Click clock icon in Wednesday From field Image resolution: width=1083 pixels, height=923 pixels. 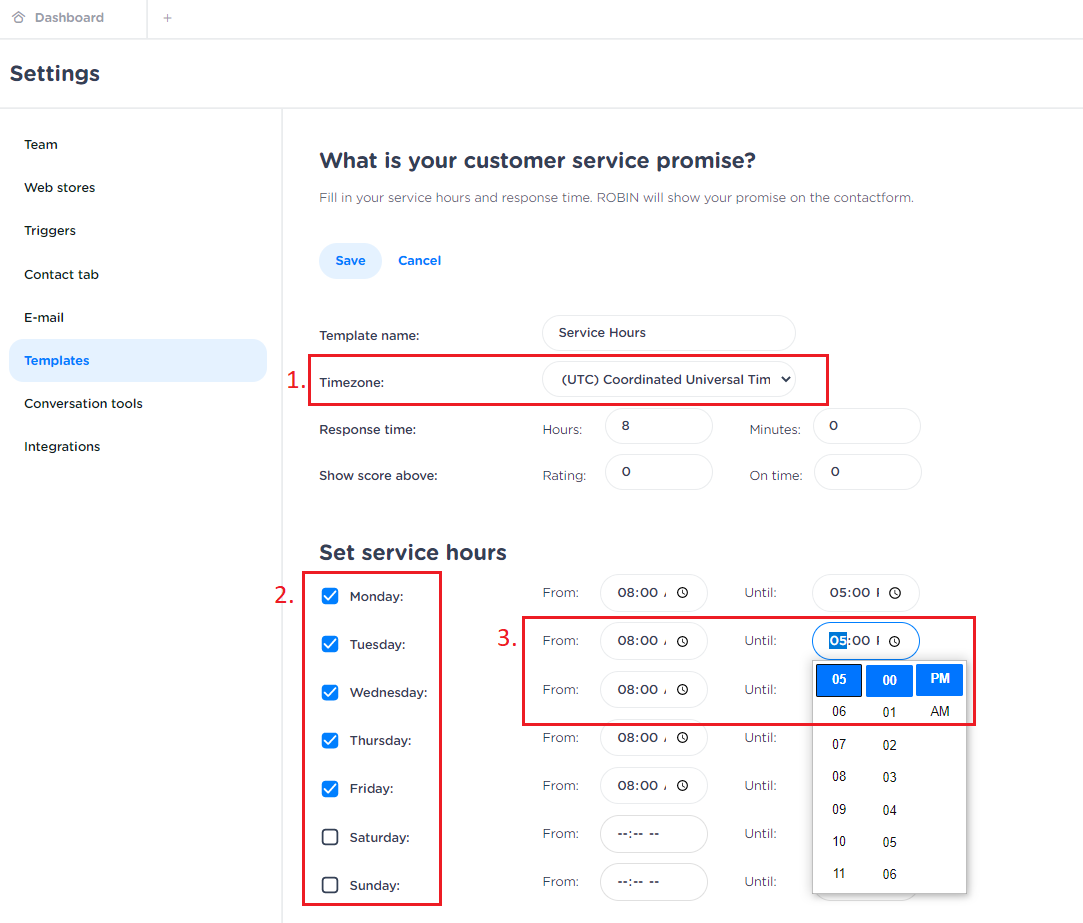[x=682, y=689]
